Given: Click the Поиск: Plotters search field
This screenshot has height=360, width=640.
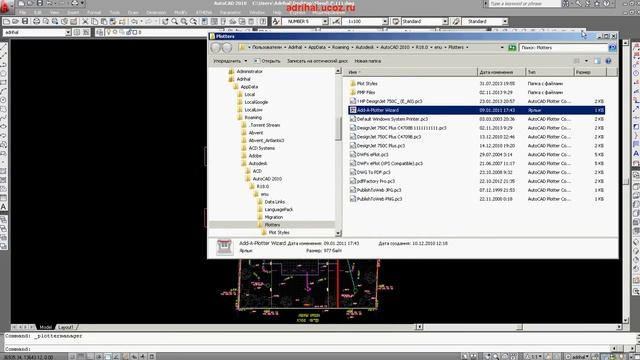Looking at the screenshot, I should pyautogui.click(x=563, y=48).
